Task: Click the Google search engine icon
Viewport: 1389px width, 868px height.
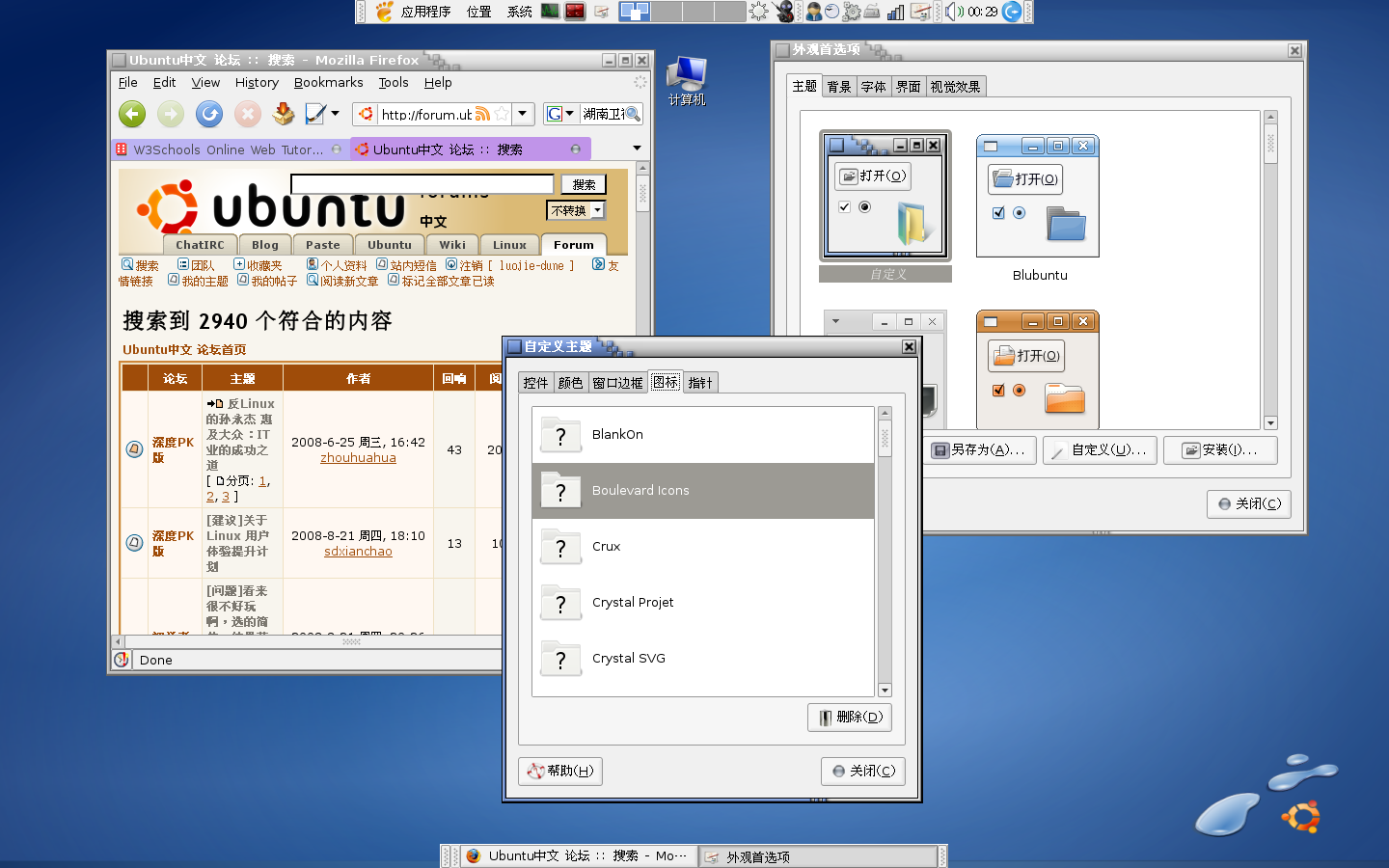Action: pos(555,114)
